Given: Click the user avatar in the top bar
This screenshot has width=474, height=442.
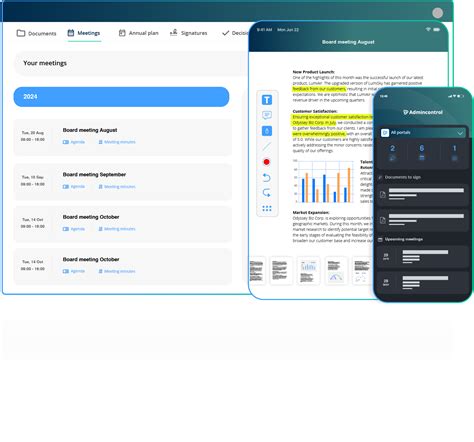Looking at the screenshot, I should 437,13.
